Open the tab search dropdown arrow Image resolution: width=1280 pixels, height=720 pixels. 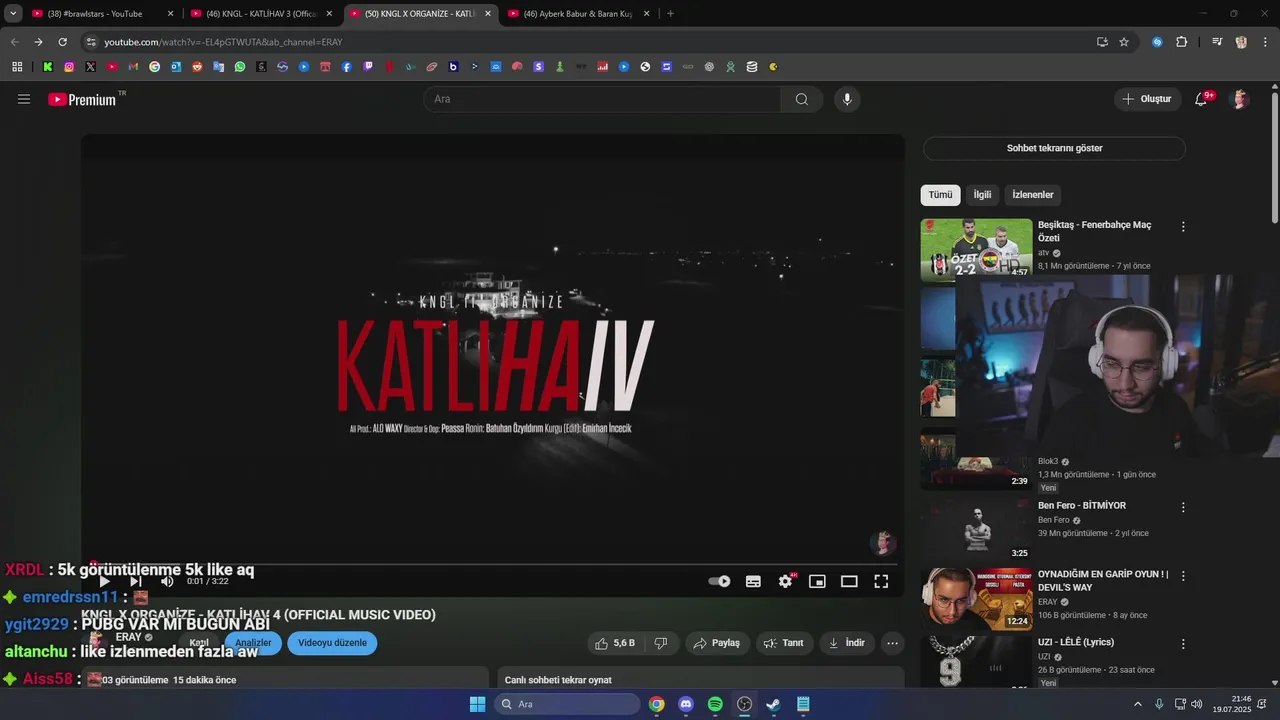point(13,14)
